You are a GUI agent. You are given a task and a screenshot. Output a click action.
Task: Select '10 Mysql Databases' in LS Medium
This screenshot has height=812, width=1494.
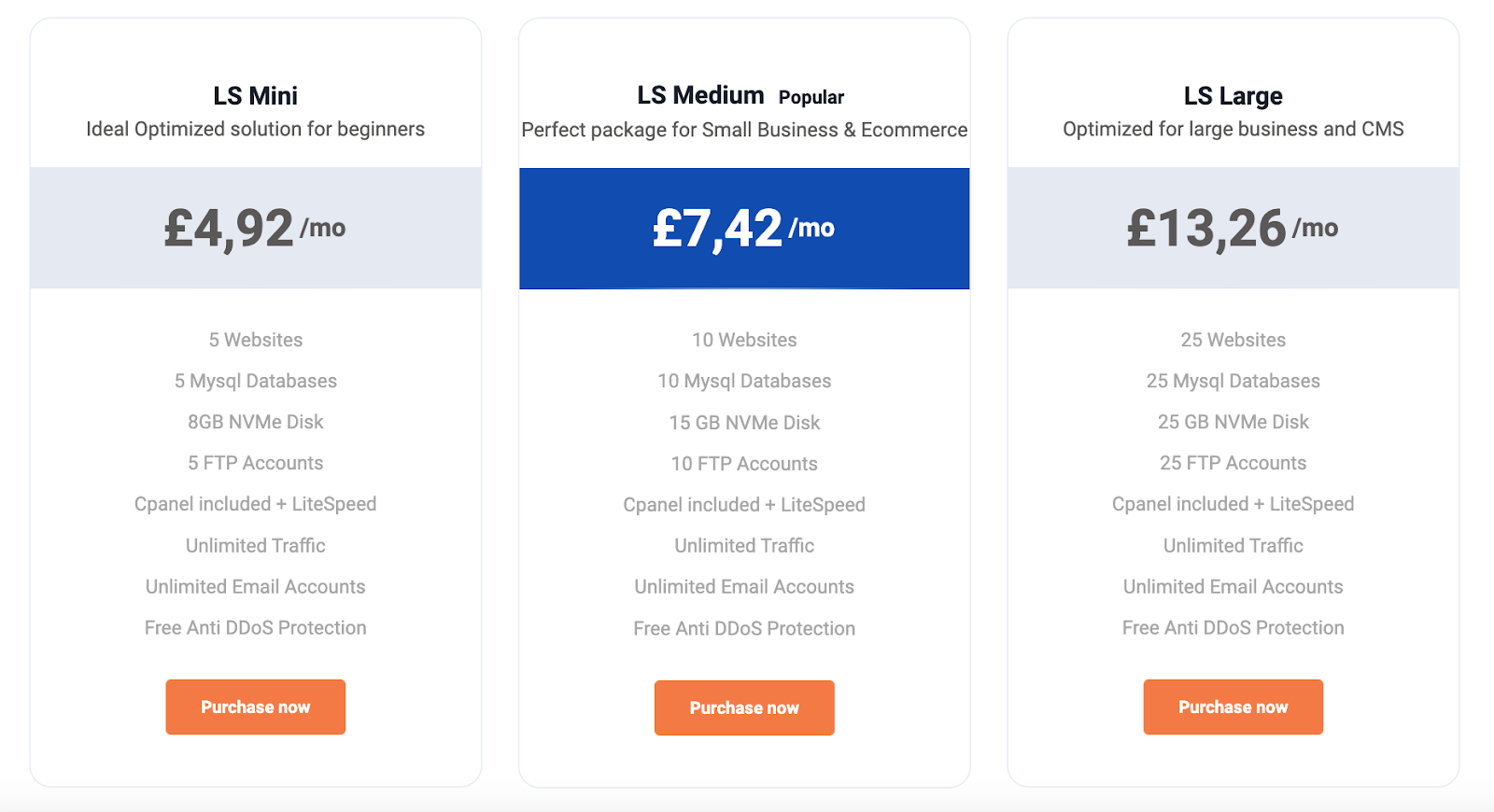pyautogui.click(x=744, y=381)
